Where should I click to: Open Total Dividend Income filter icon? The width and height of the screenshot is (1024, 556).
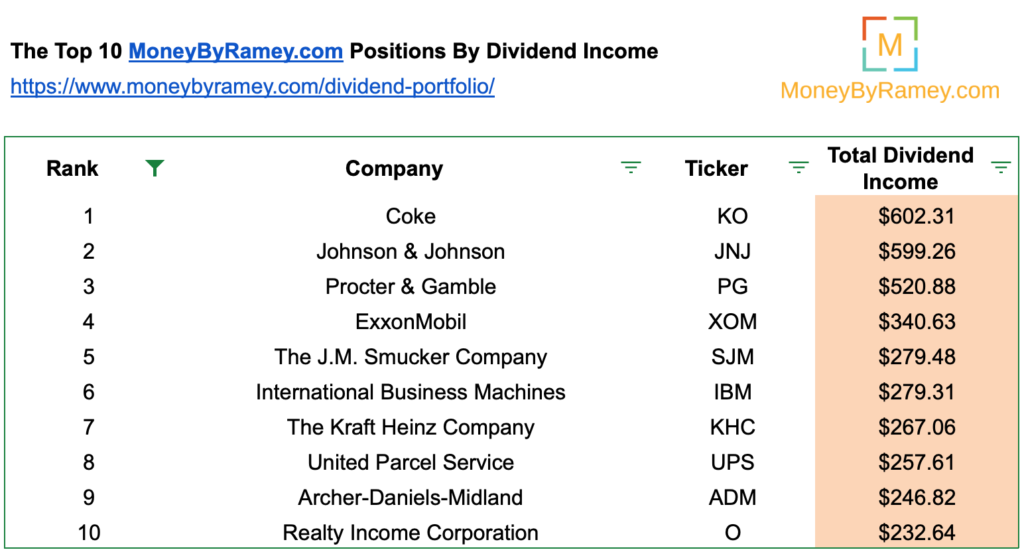(x=1000, y=168)
